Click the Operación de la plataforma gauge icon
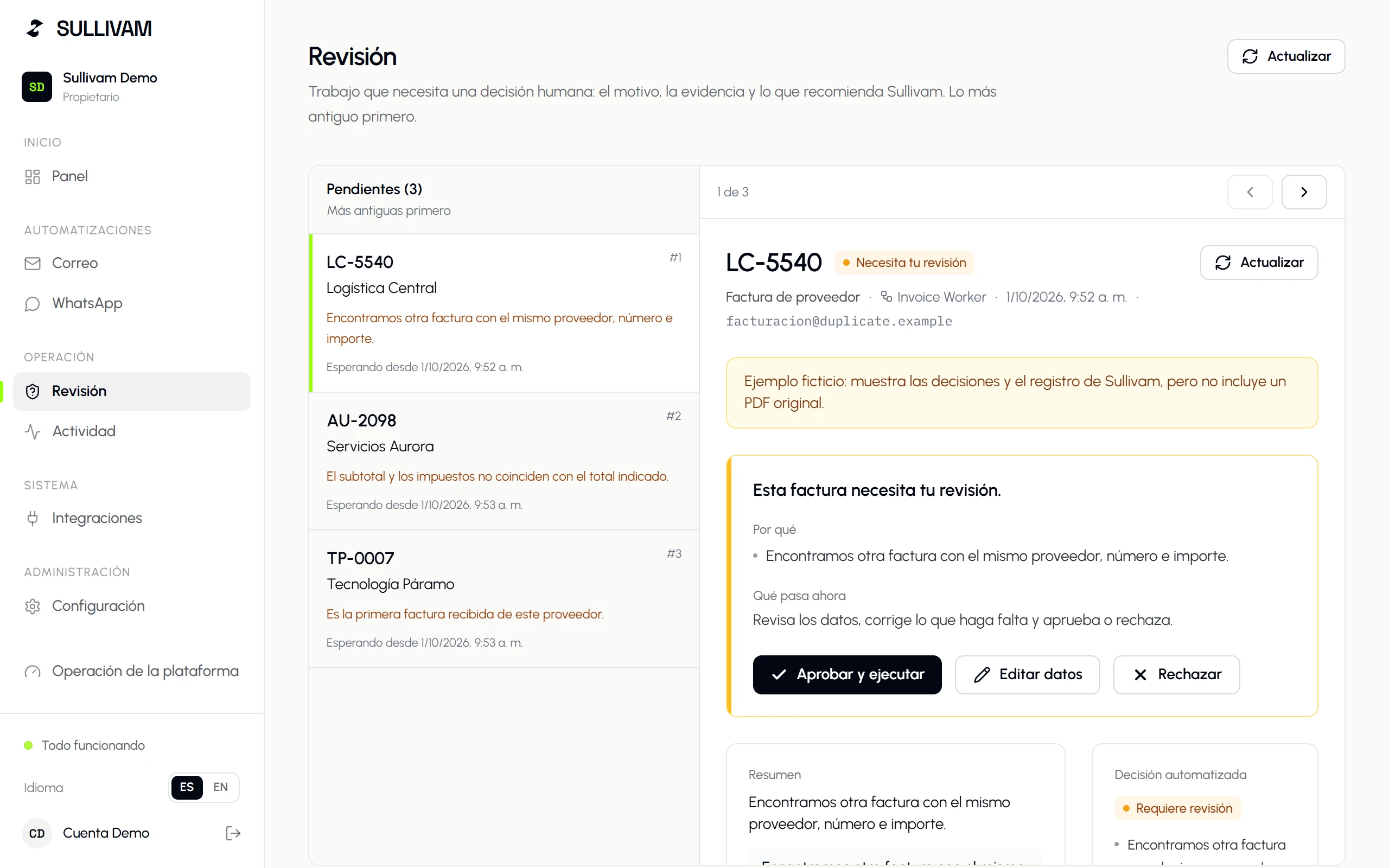1389x868 pixels. pyautogui.click(x=33, y=671)
